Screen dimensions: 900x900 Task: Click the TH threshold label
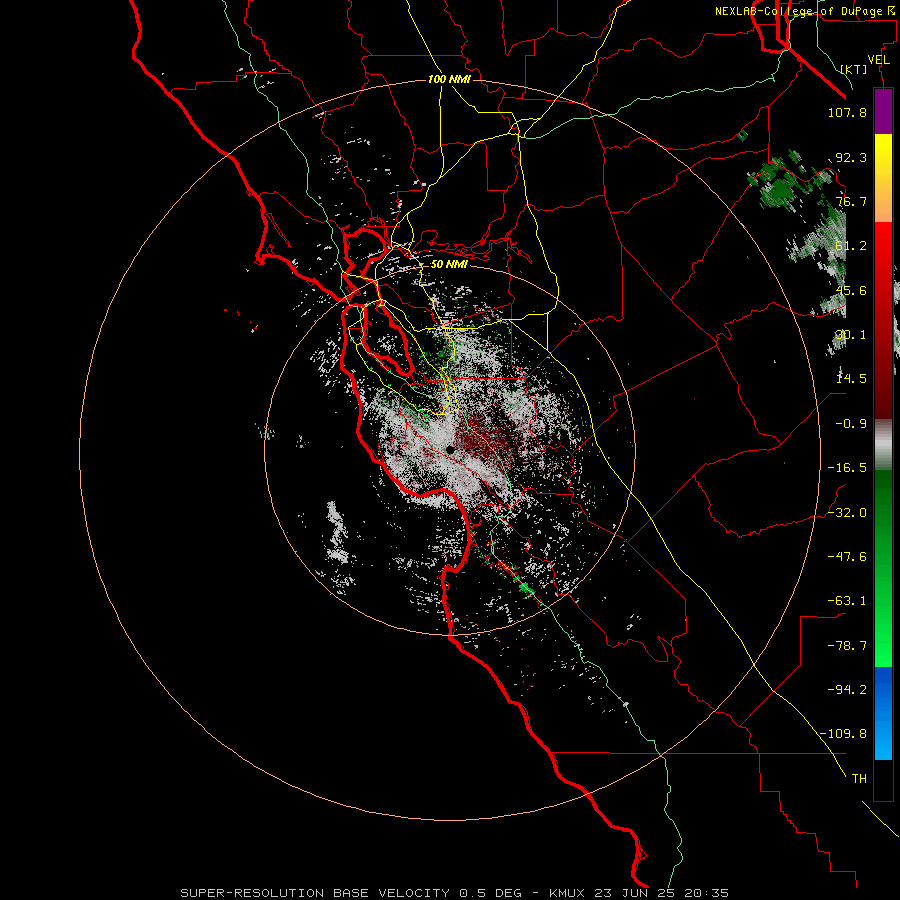tap(859, 779)
